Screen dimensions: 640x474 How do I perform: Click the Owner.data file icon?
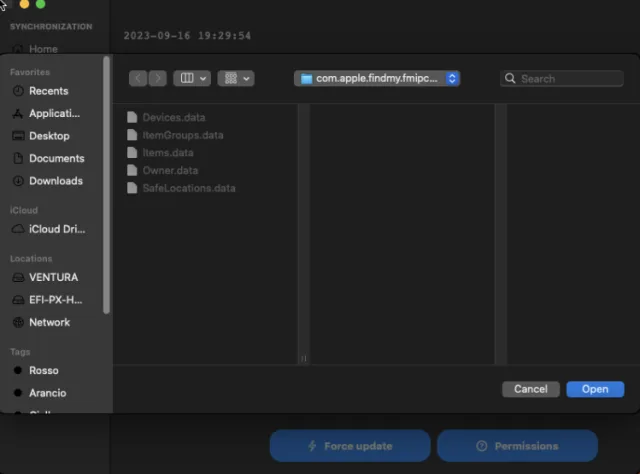(x=132, y=170)
